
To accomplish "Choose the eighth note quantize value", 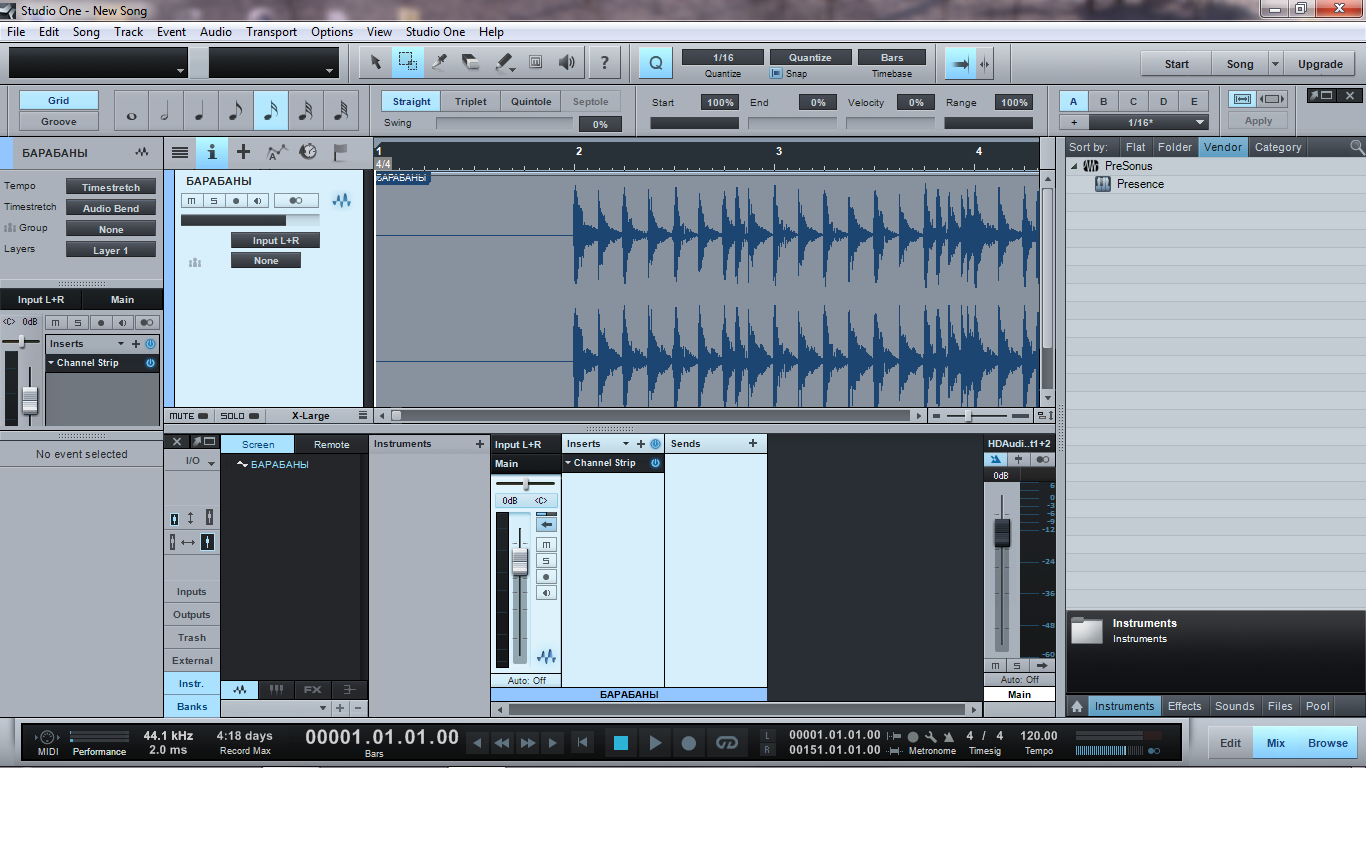I will click(x=236, y=111).
